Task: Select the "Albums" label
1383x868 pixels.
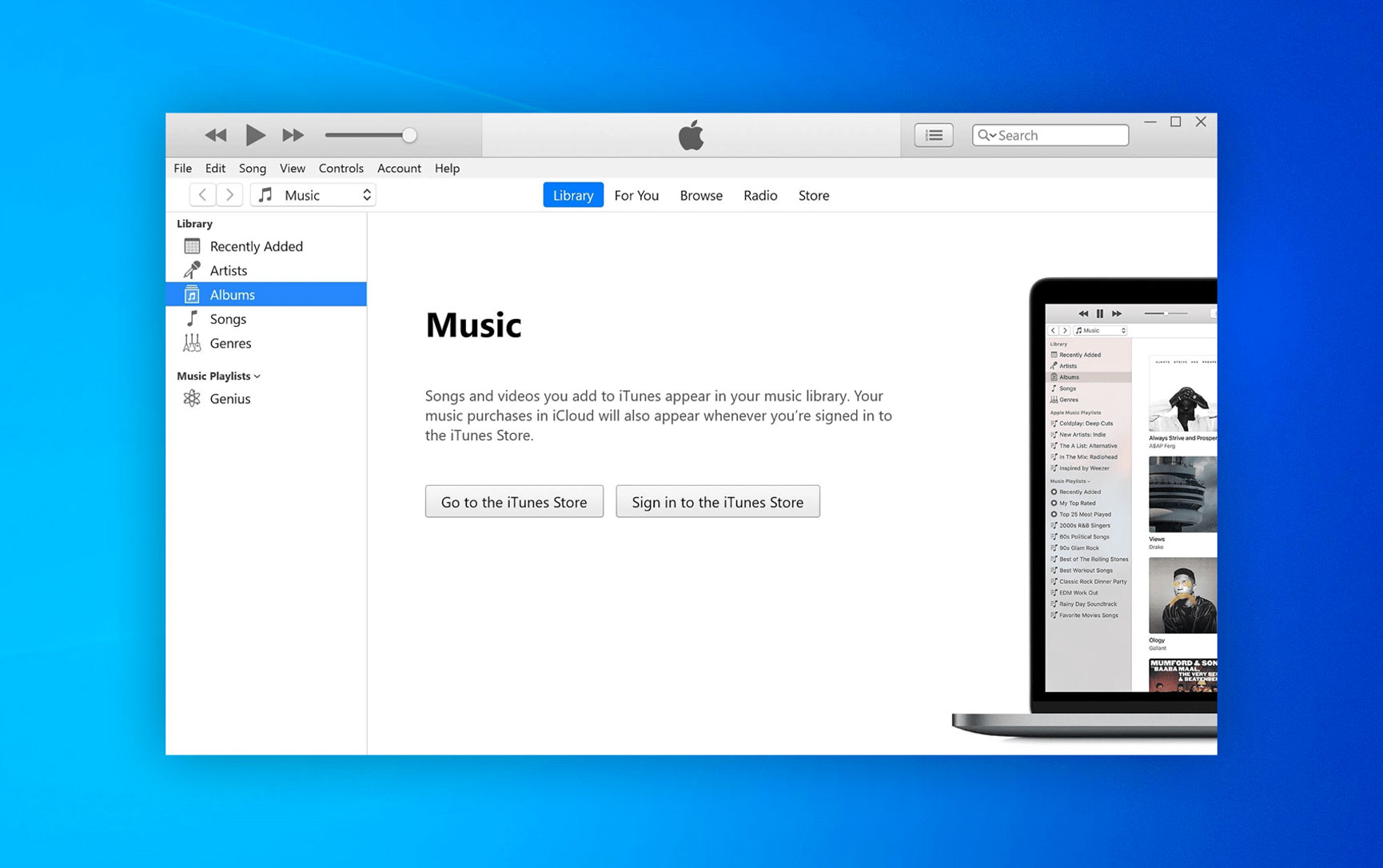Action: click(233, 295)
